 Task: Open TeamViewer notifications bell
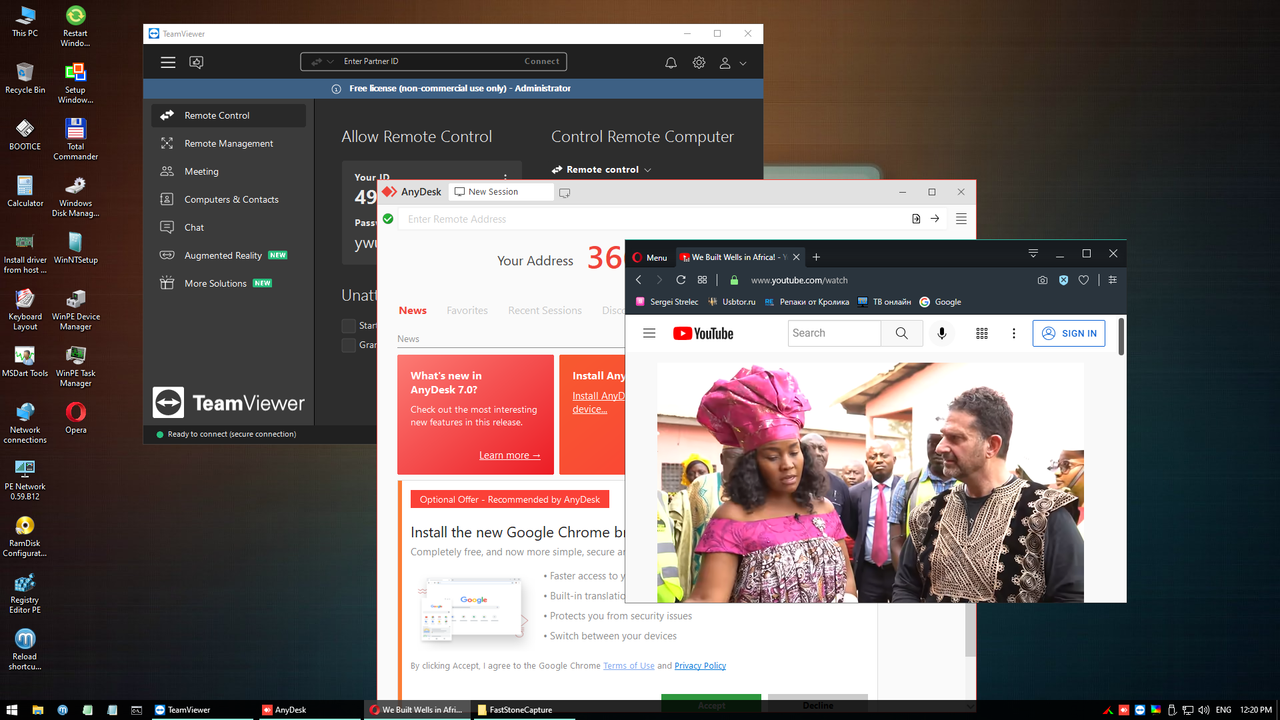tap(671, 62)
